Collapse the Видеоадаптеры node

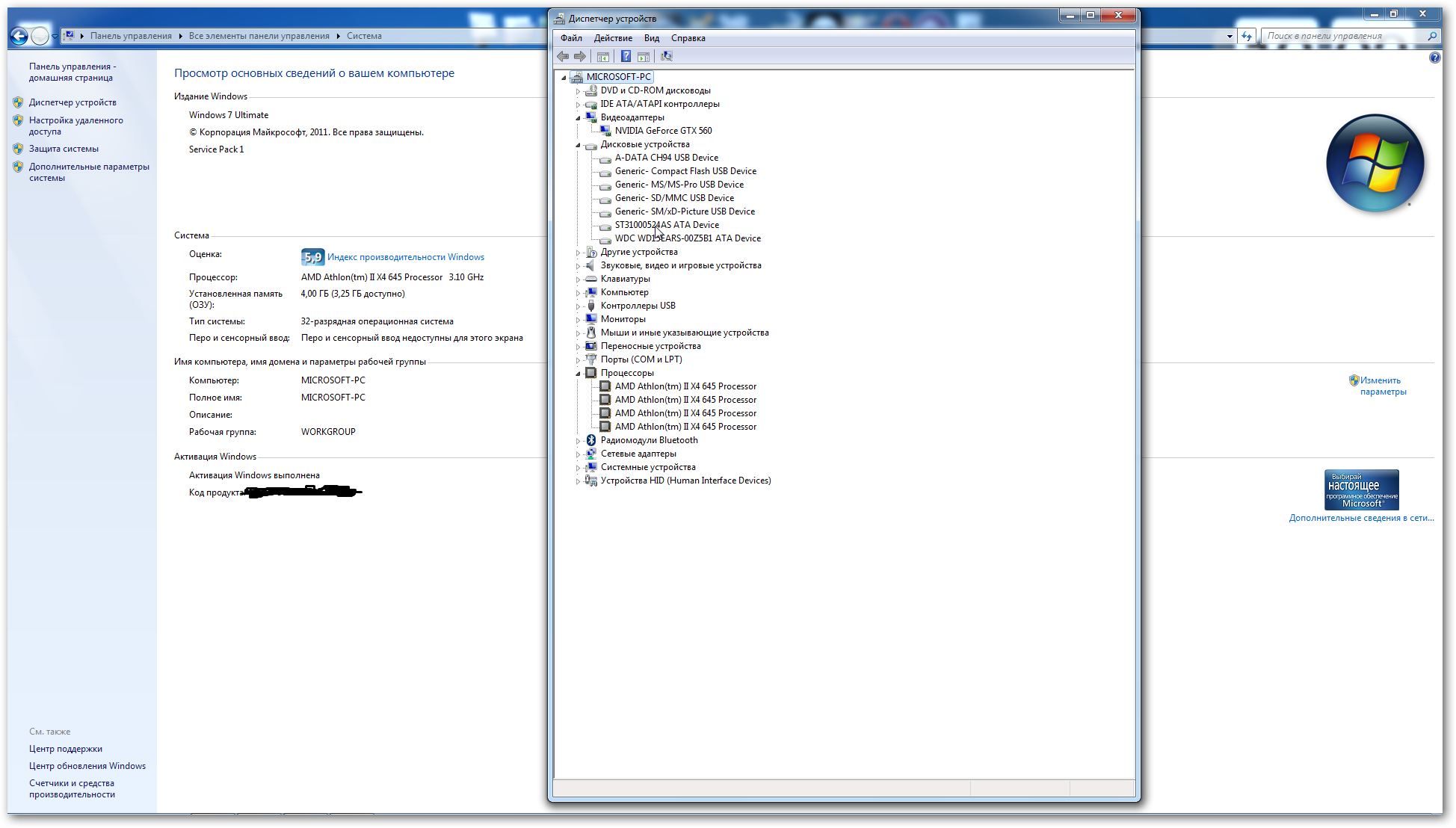click(x=578, y=118)
